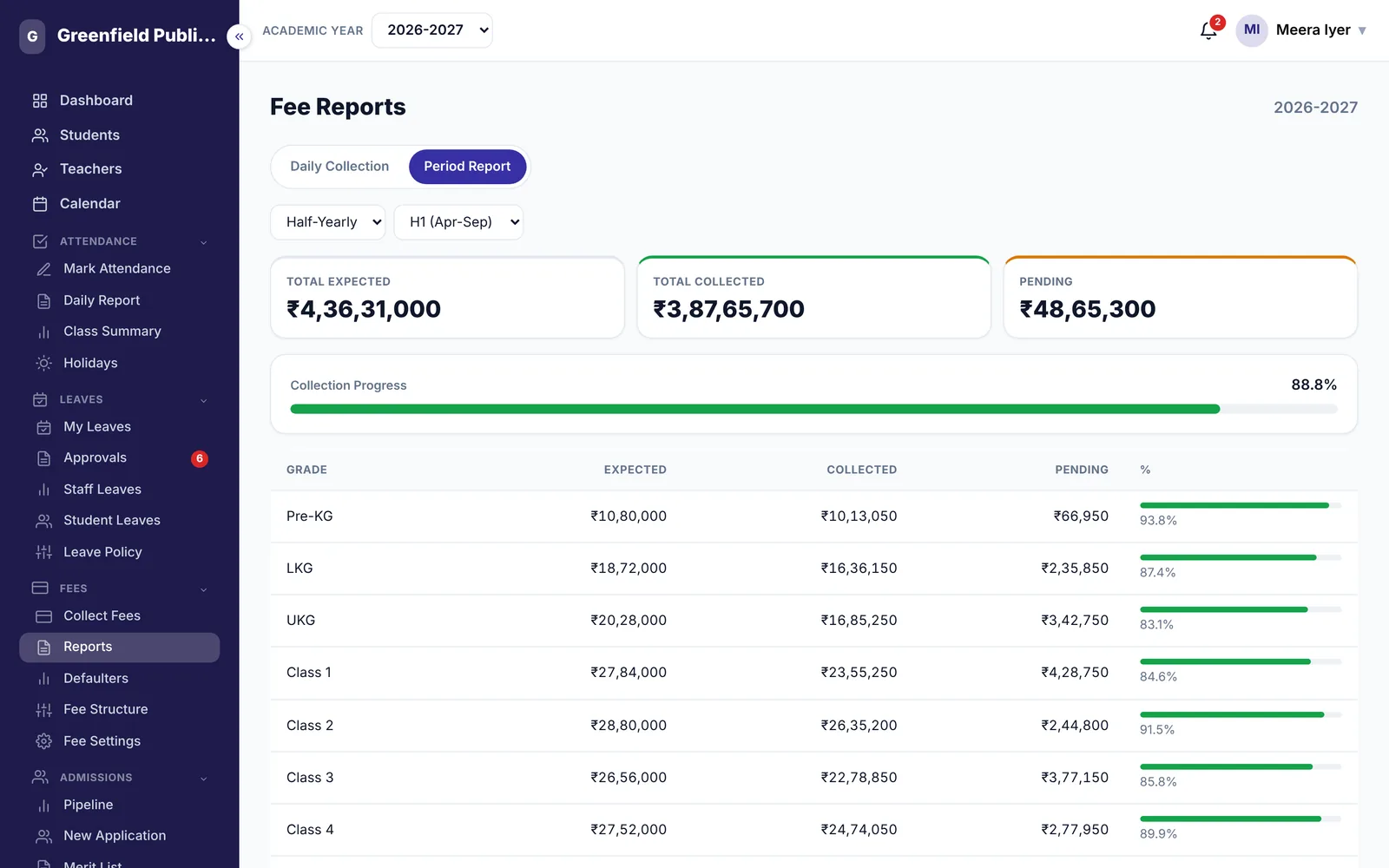
Task: Switch to Daily Collection tab
Action: (x=339, y=167)
